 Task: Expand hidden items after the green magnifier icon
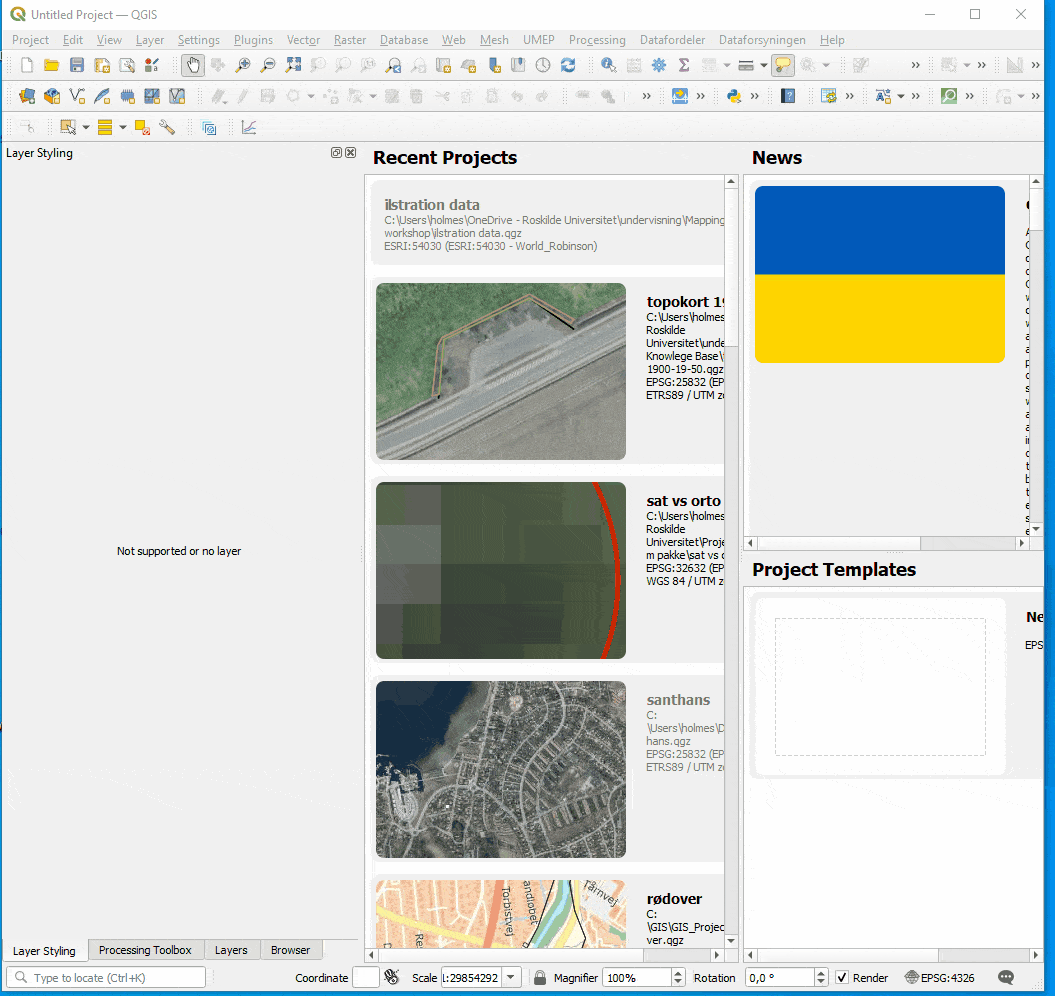(970, 96)
